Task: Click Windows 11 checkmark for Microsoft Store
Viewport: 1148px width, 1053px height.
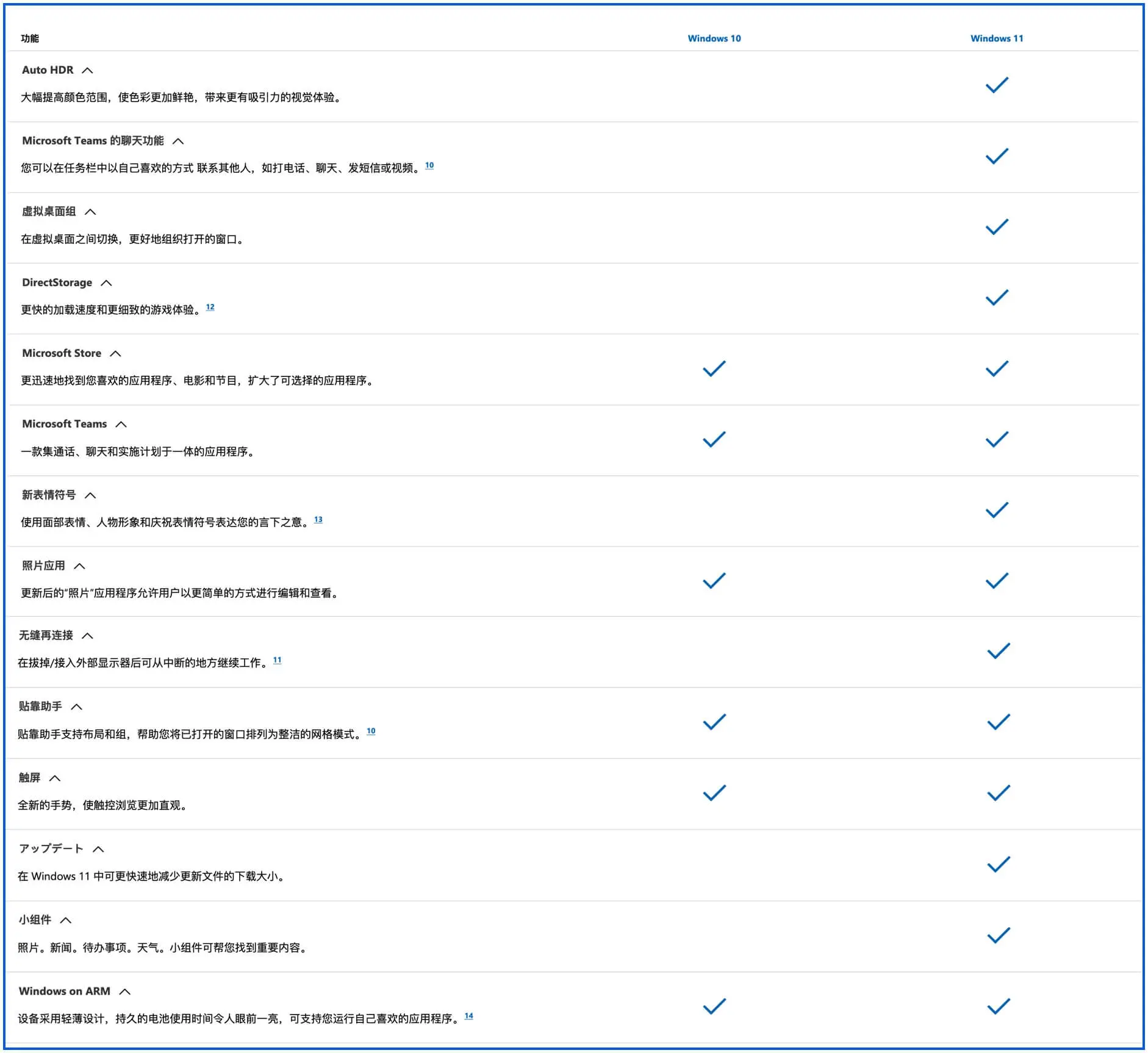Action: [x=997, y=368]
